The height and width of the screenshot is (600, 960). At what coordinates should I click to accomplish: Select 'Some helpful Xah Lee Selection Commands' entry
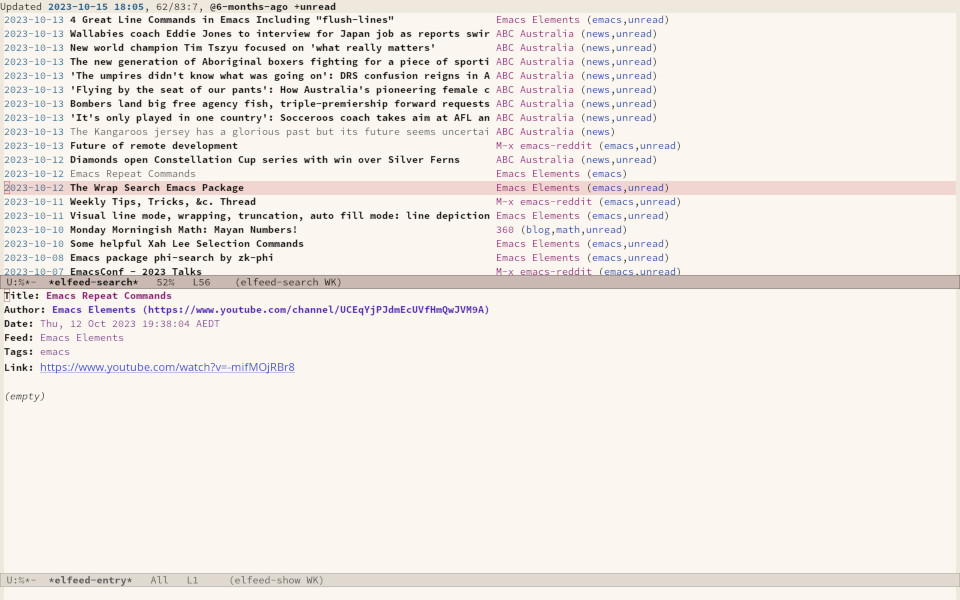click(x=187, y=244)
